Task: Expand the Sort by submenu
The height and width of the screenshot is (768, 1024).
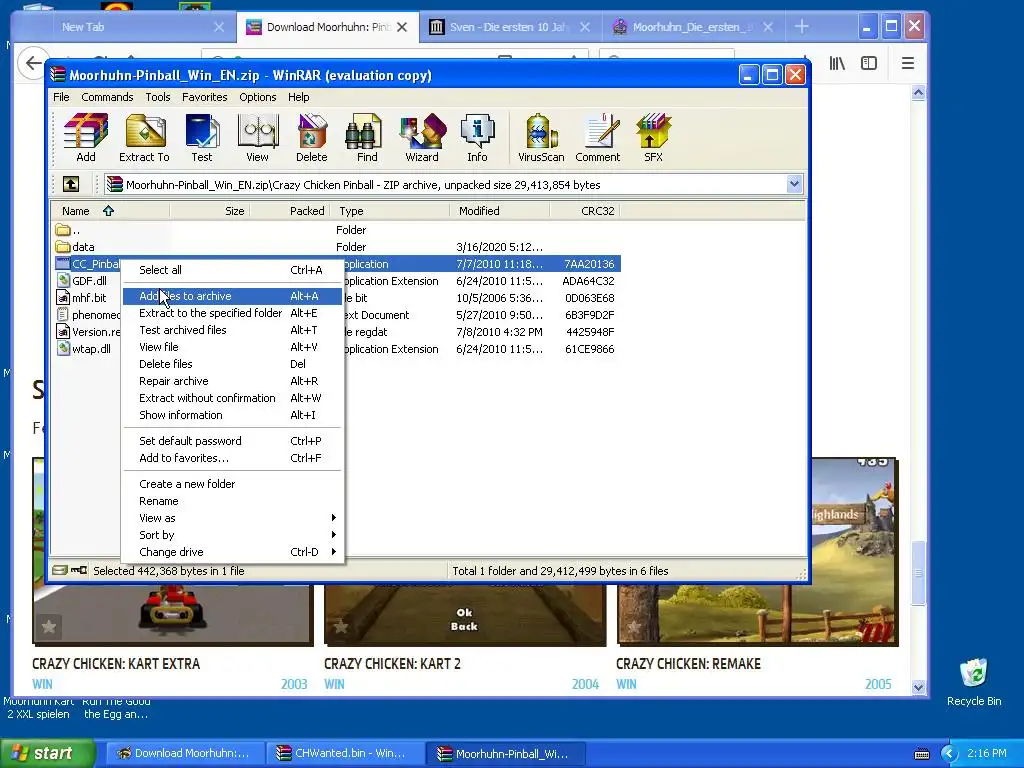Action: point(232,535)
